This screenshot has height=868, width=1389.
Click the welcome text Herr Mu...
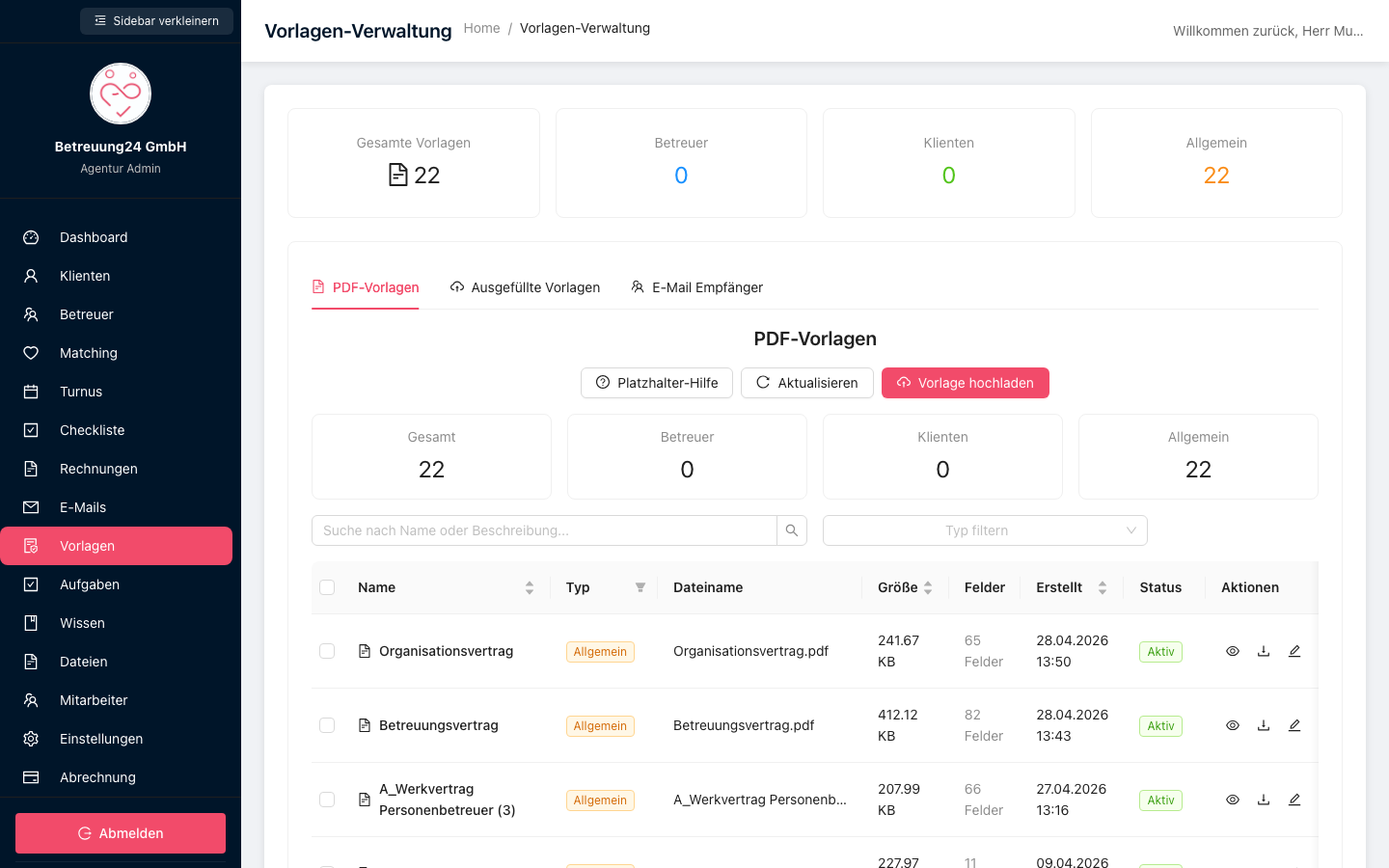coord(1268,31)
